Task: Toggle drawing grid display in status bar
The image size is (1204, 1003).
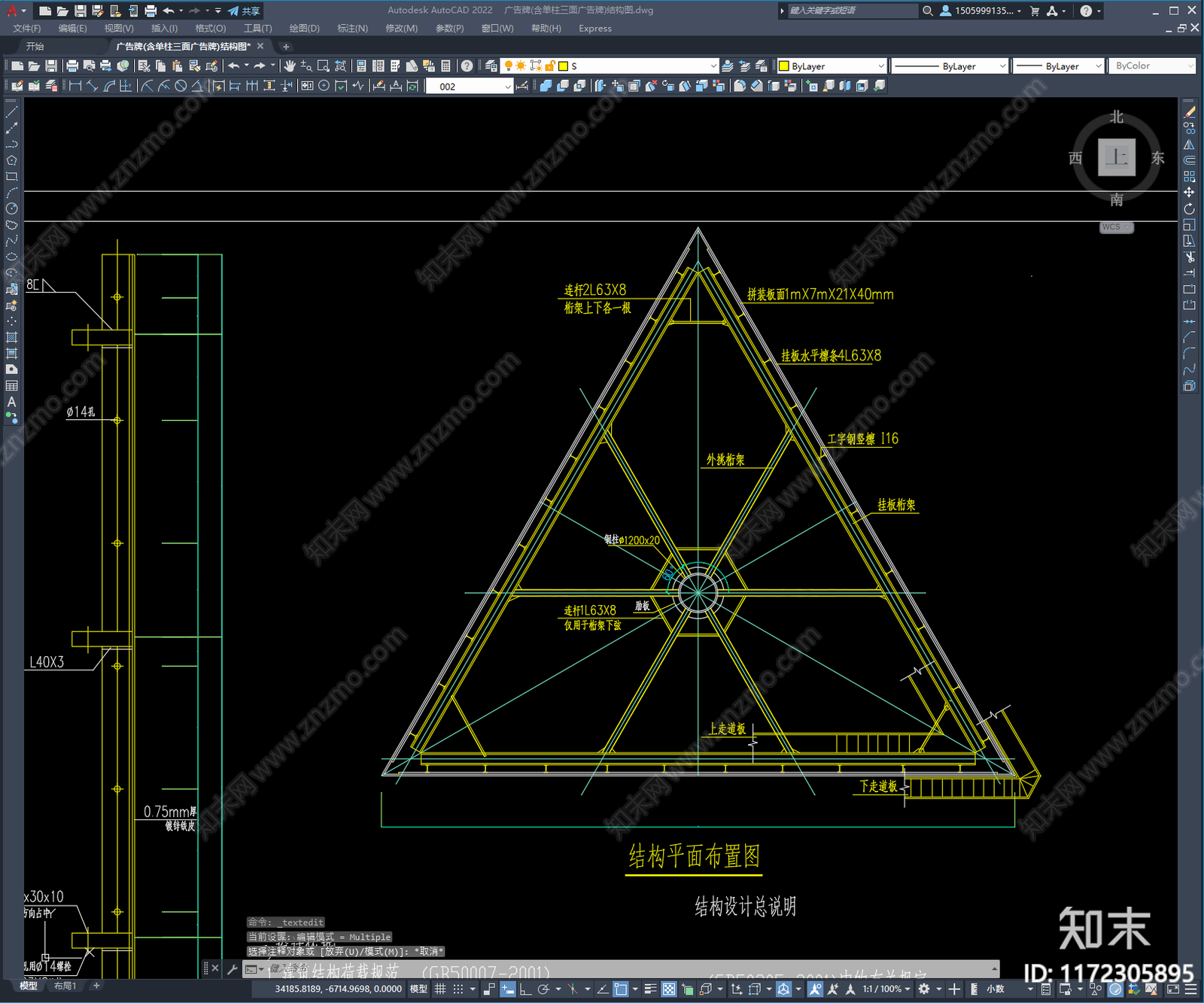Action: coord(441,989)
